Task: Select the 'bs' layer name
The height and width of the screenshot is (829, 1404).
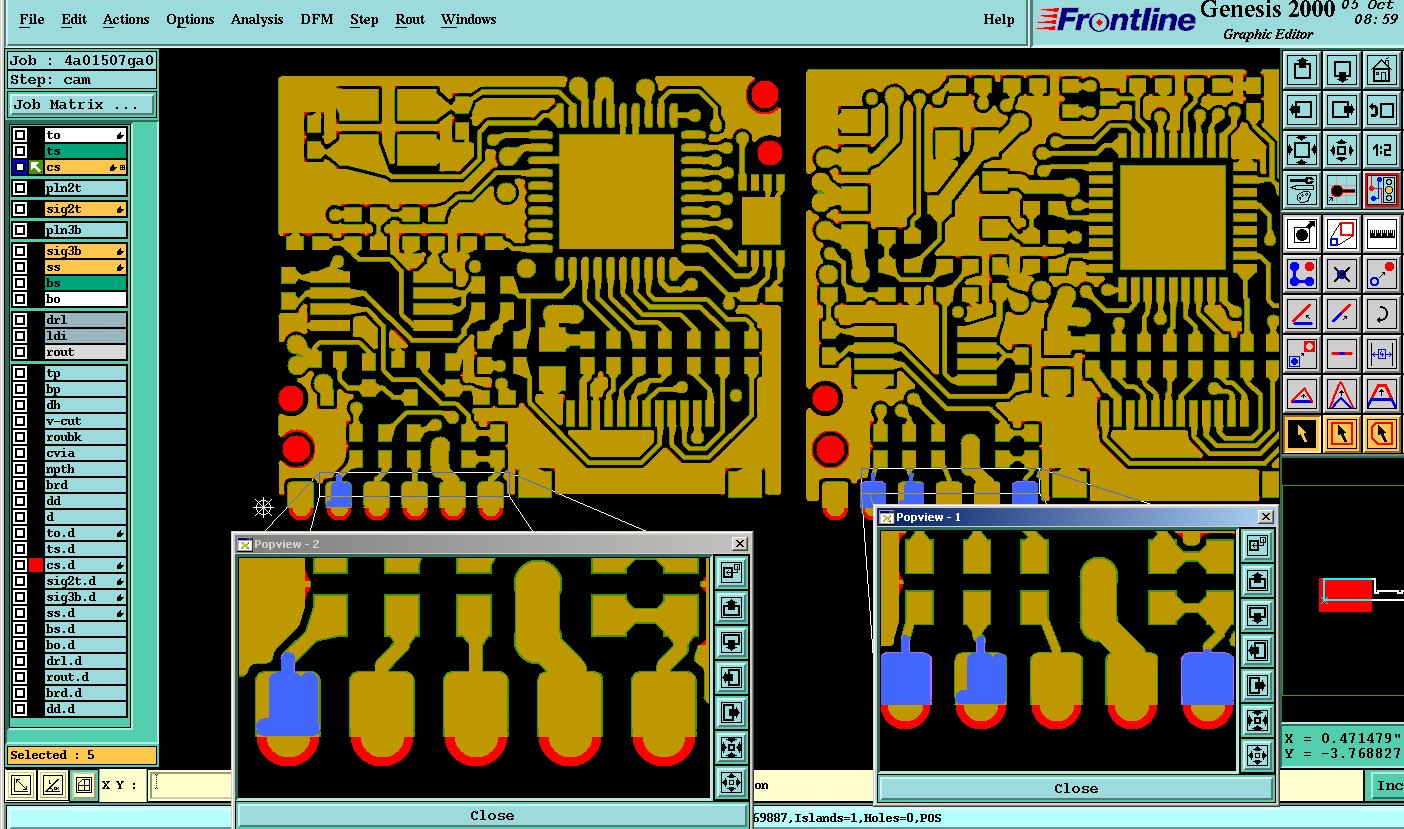Action: 85,283
